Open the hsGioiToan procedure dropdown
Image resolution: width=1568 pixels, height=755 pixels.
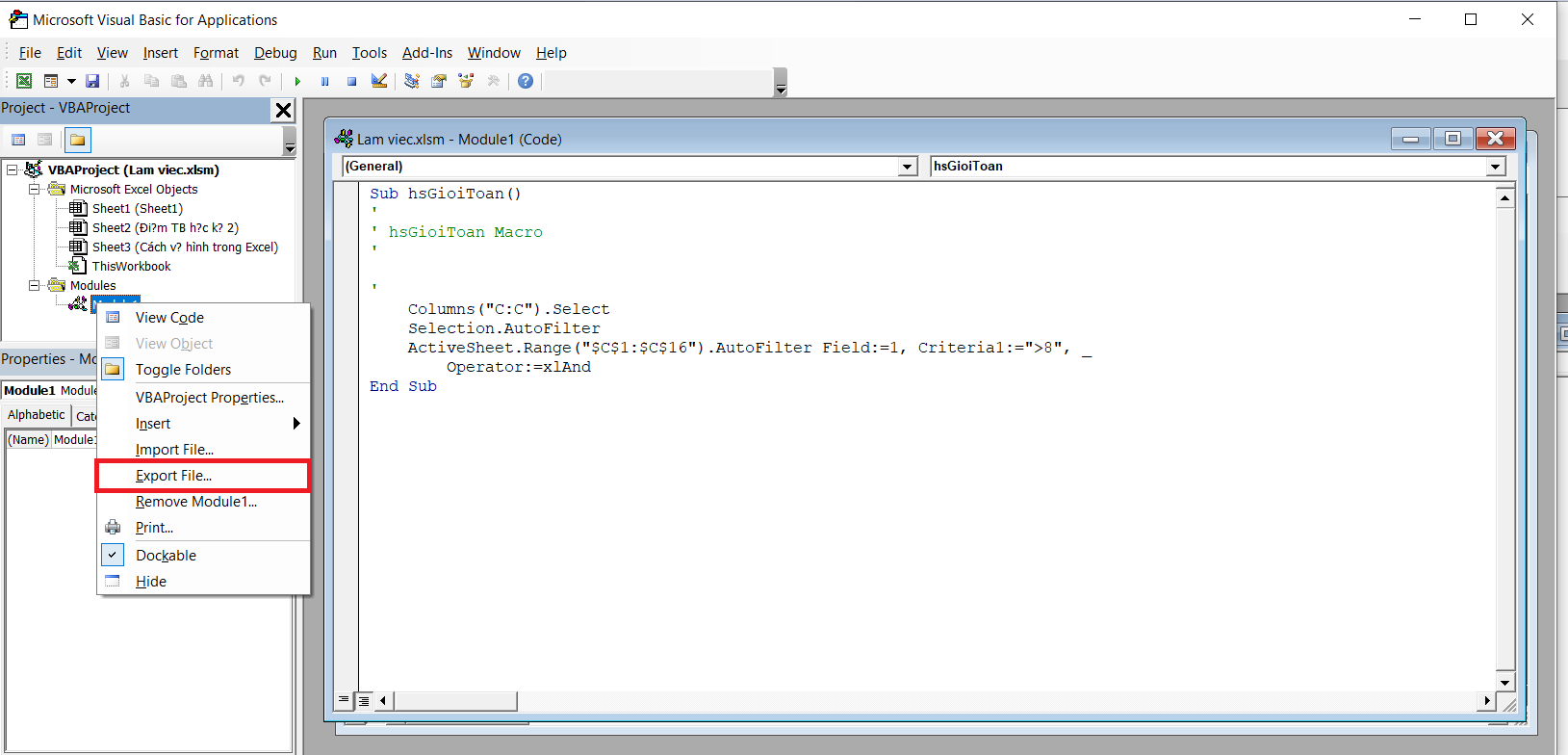[1495, 167]
